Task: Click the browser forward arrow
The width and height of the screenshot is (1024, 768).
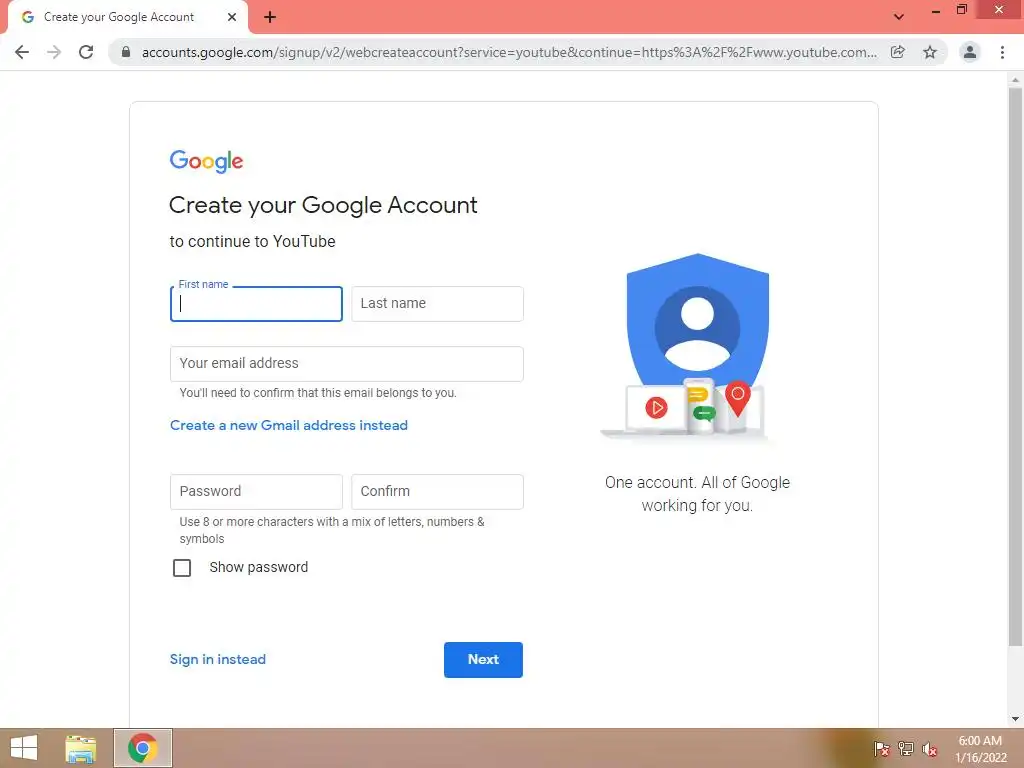Action: 54,52
